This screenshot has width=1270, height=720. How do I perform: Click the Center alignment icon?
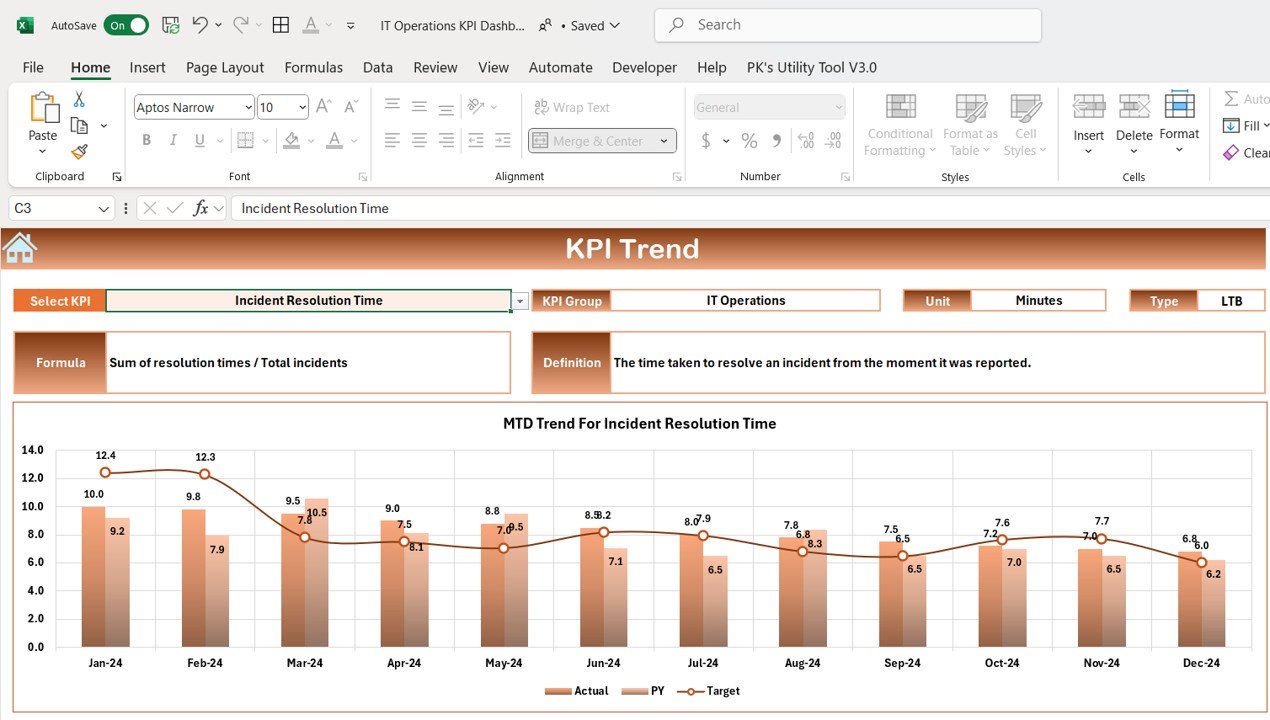pyautogui.click(x=420, y=141)
